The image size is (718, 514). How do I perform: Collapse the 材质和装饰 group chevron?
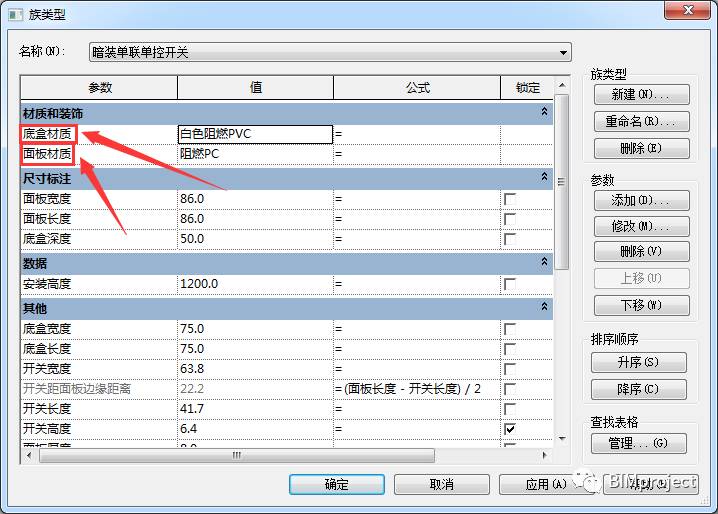544,111
